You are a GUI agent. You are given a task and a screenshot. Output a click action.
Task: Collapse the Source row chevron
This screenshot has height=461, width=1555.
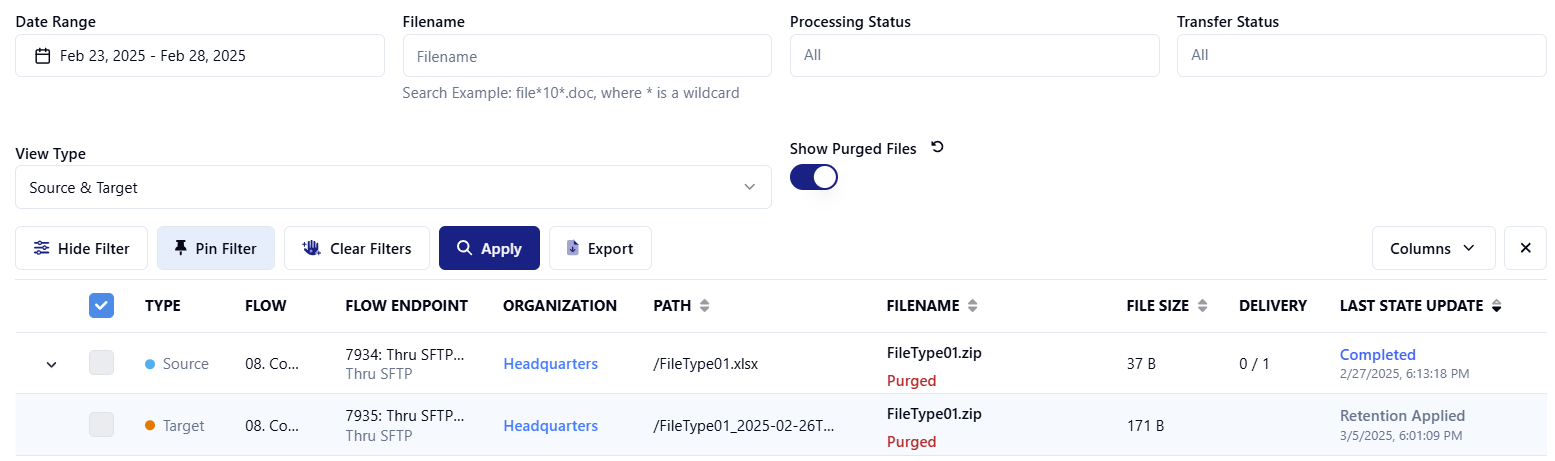click(52, 364)
